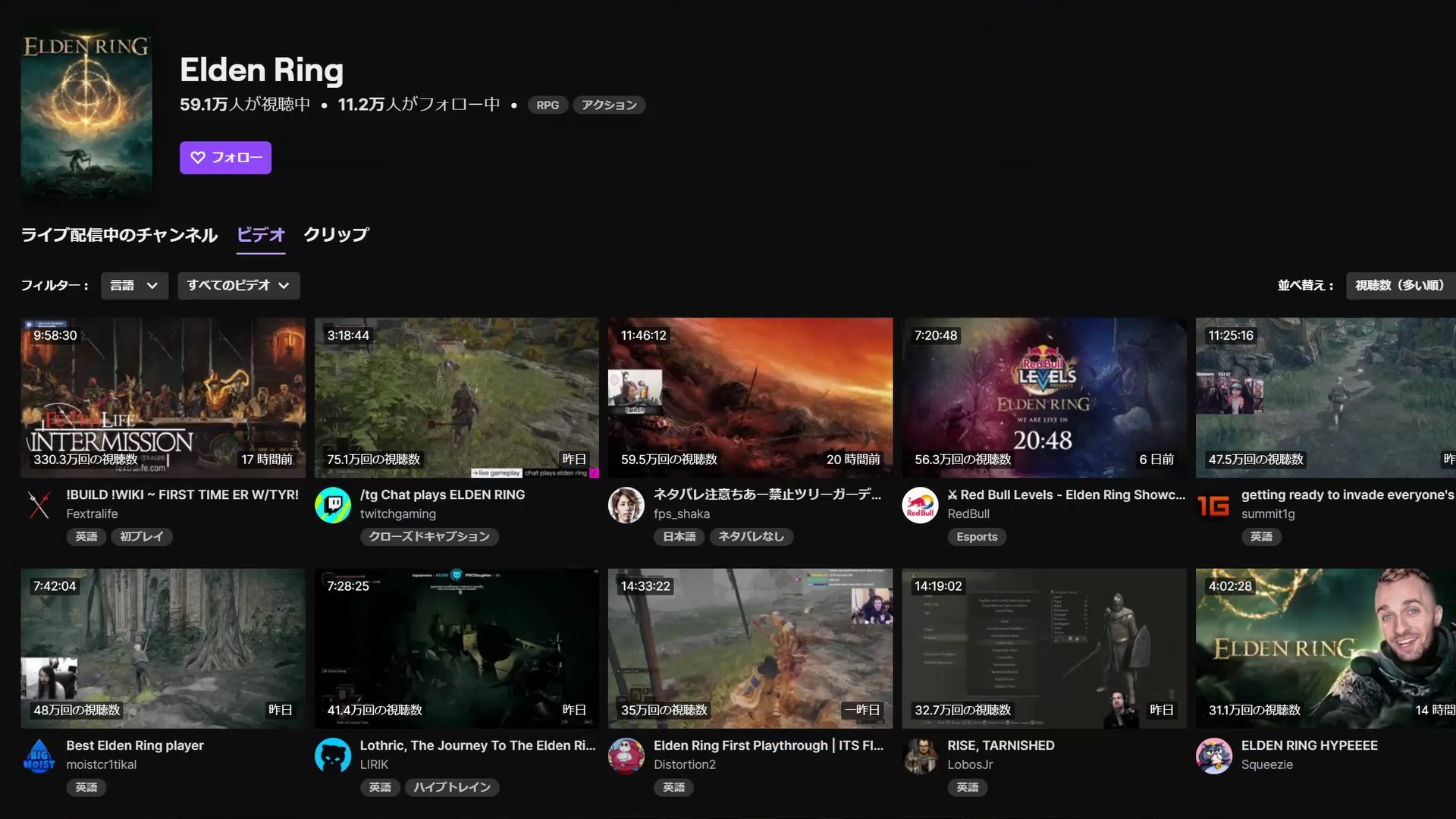Image resolution: width=1456 pixels, height=819 pixels.
Task: Click the fps_shaka channel name
Action: (x=682, y=513)
